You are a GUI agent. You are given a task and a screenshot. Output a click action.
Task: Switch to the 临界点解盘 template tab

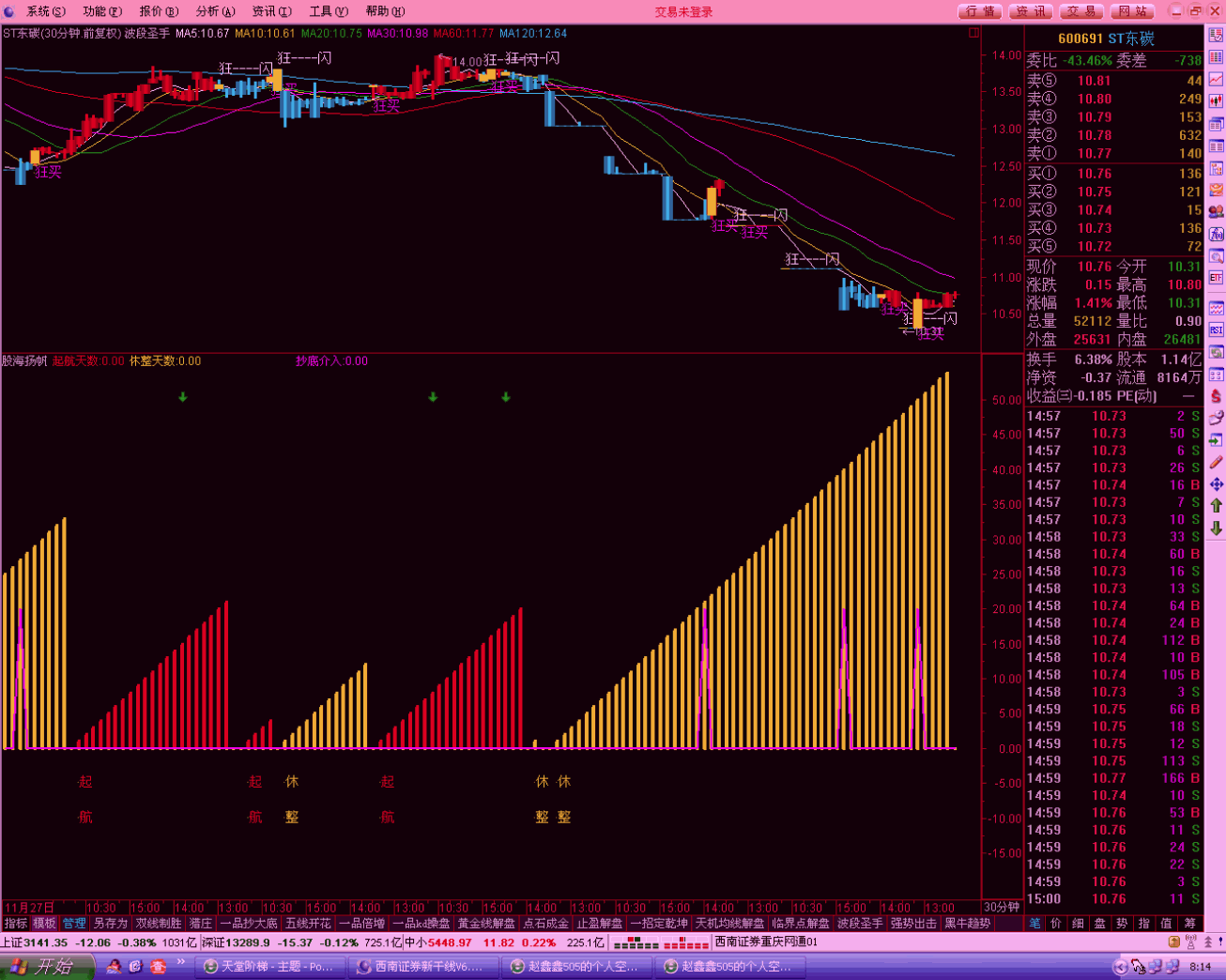[800, 924]
